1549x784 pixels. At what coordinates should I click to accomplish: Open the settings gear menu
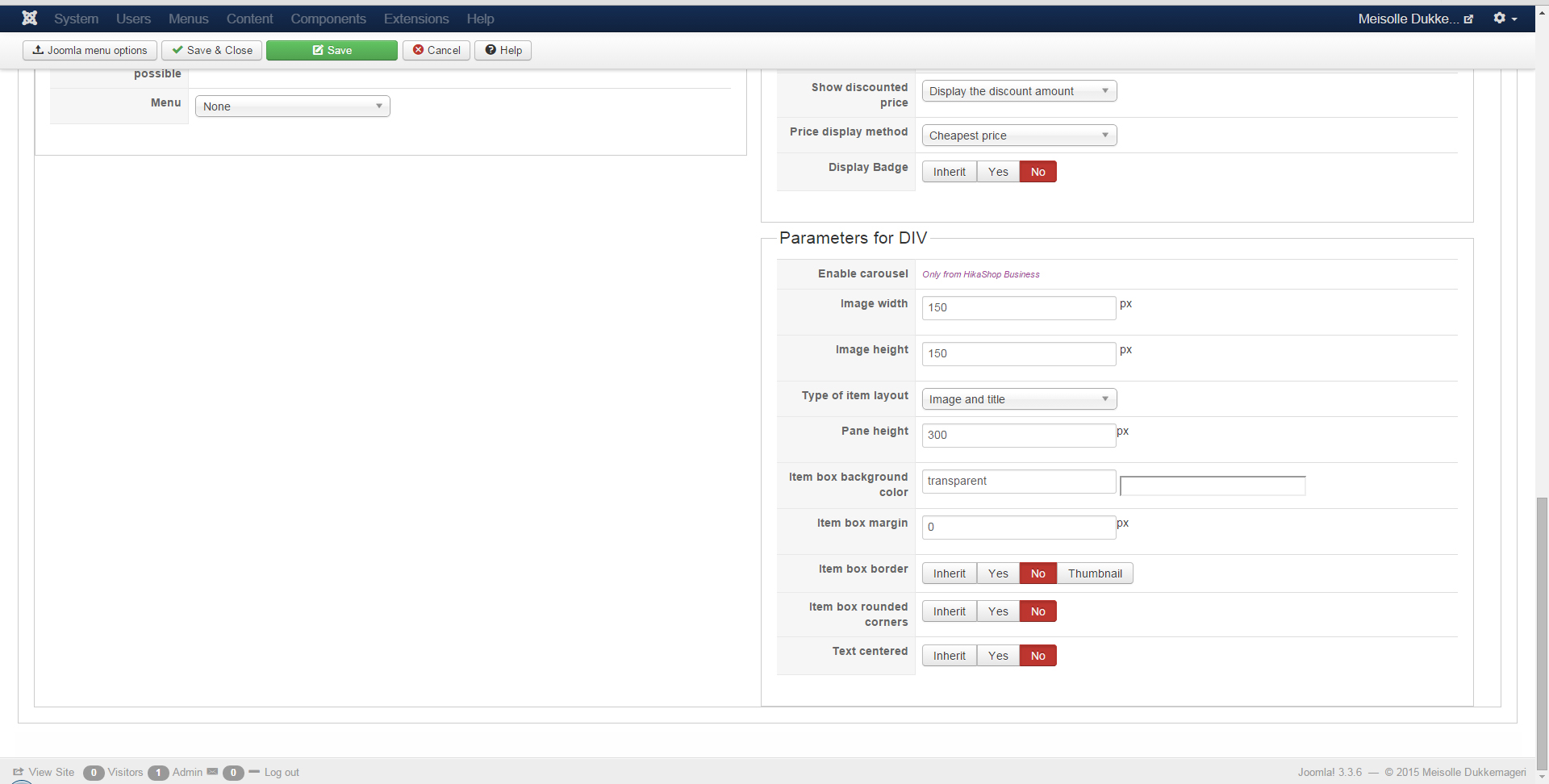click(x=1505, y=18)
